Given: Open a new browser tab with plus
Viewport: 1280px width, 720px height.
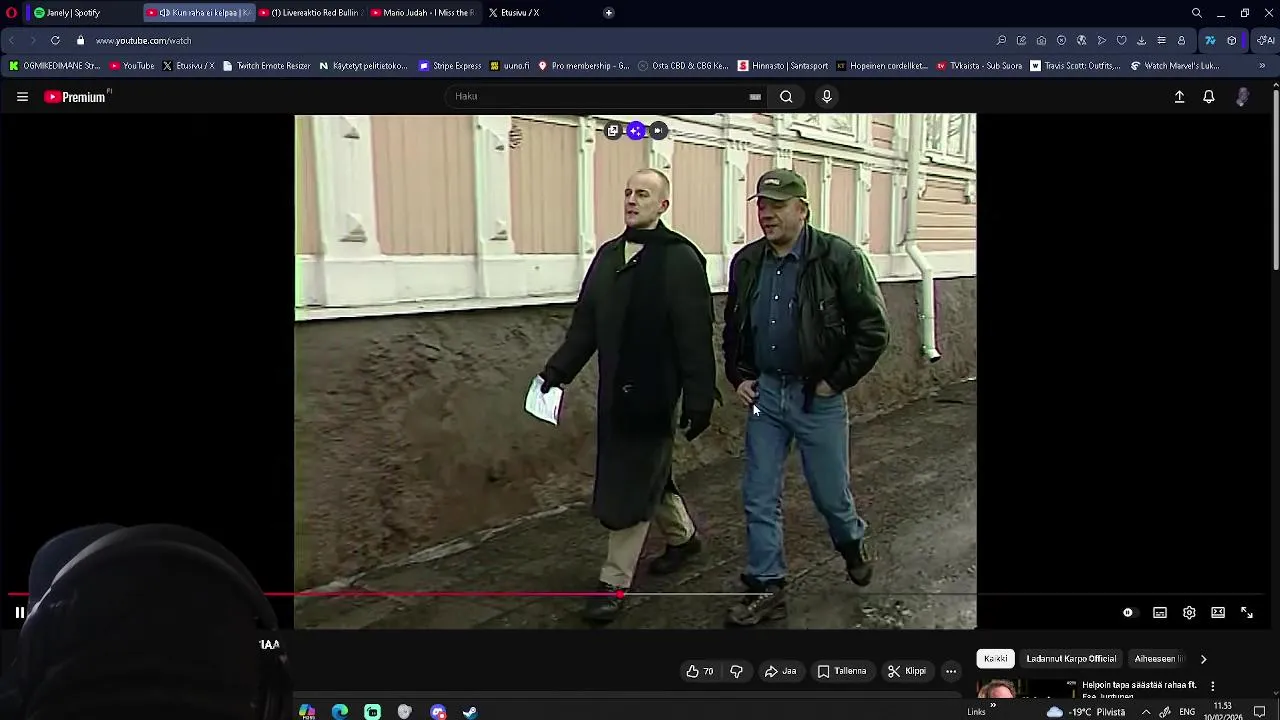Looking at the screenshot, I should tap(609, 13).
